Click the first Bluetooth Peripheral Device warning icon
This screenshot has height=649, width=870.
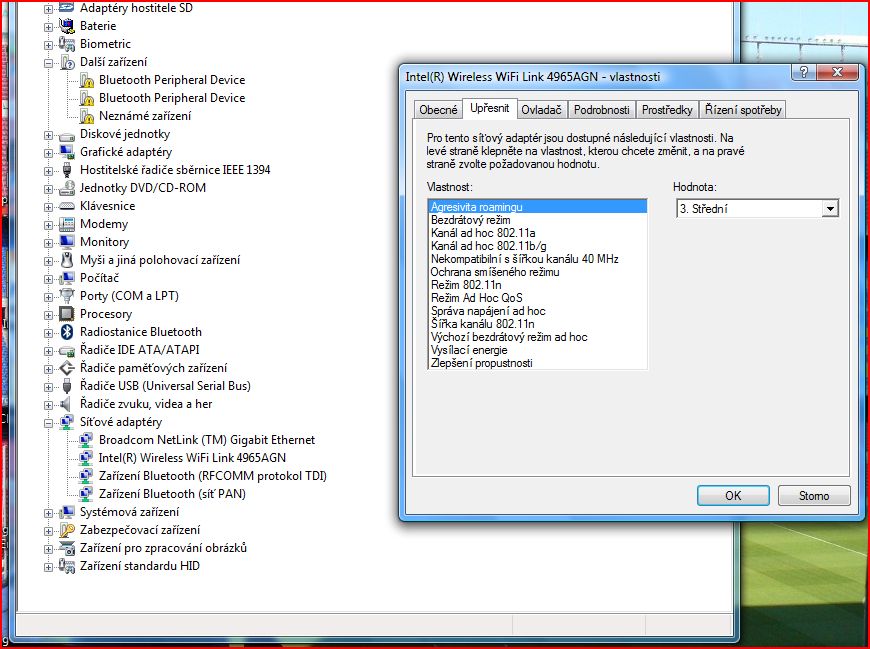(87, 80)
